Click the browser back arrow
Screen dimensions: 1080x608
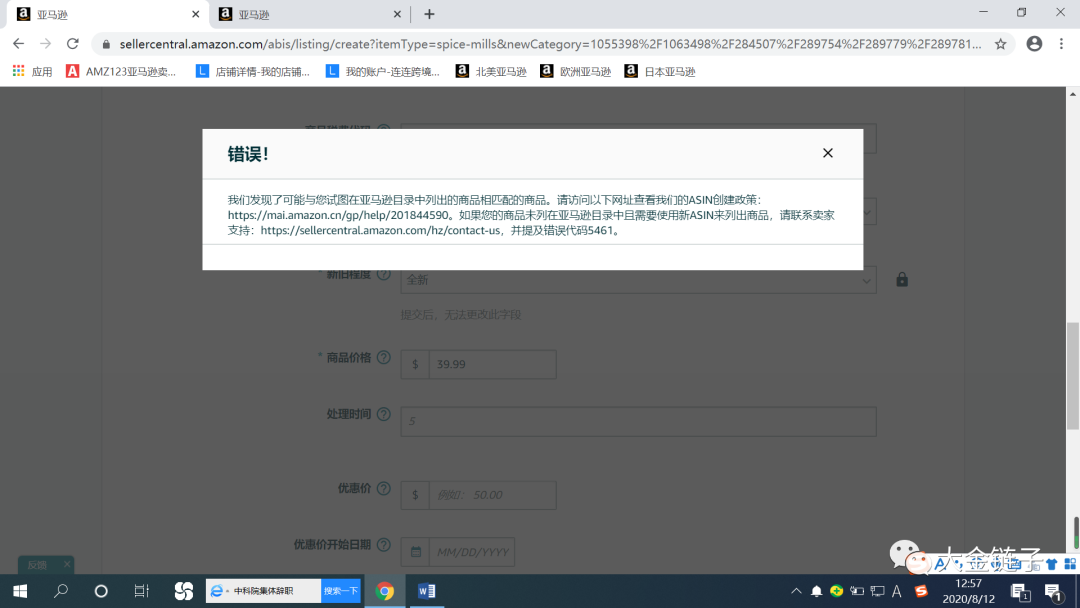click(17, 44)
